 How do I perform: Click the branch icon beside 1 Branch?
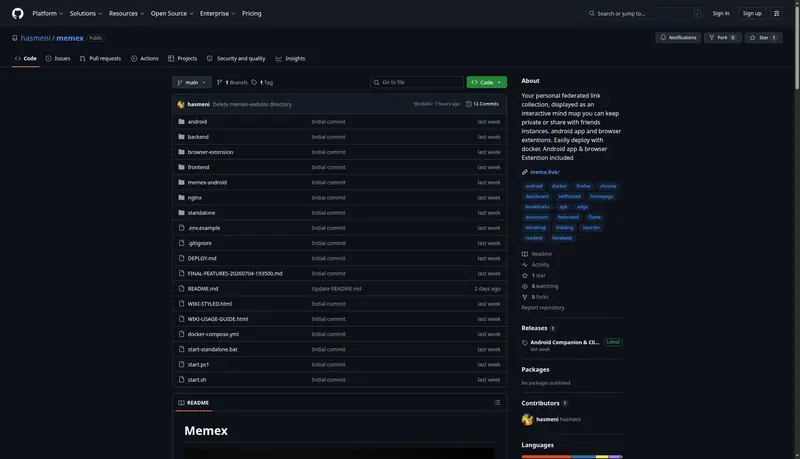tap(219, 82)
